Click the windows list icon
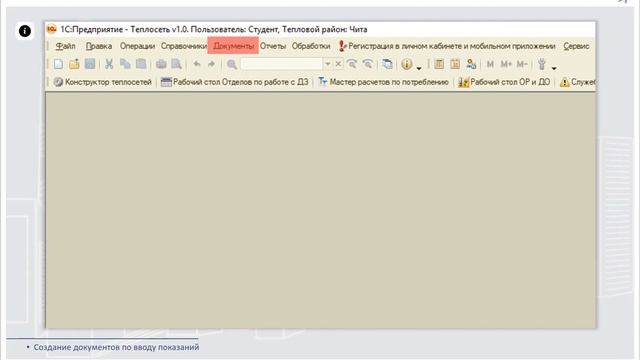640x360 pixels. point(387,64)
